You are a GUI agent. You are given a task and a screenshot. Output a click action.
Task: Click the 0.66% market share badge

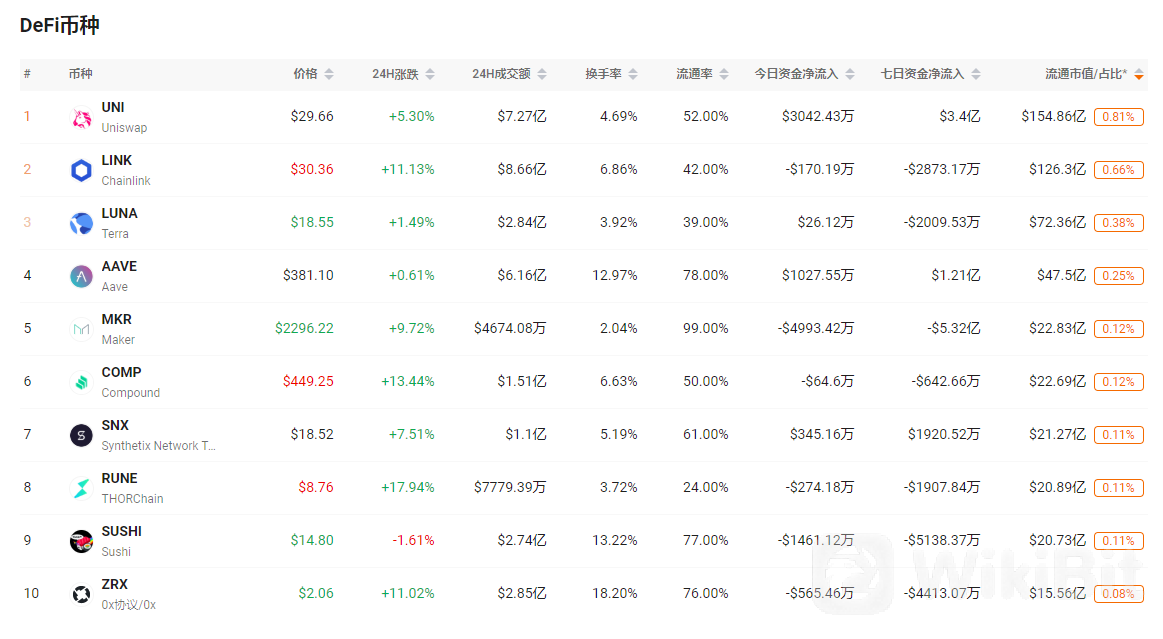coord(1118,170)
